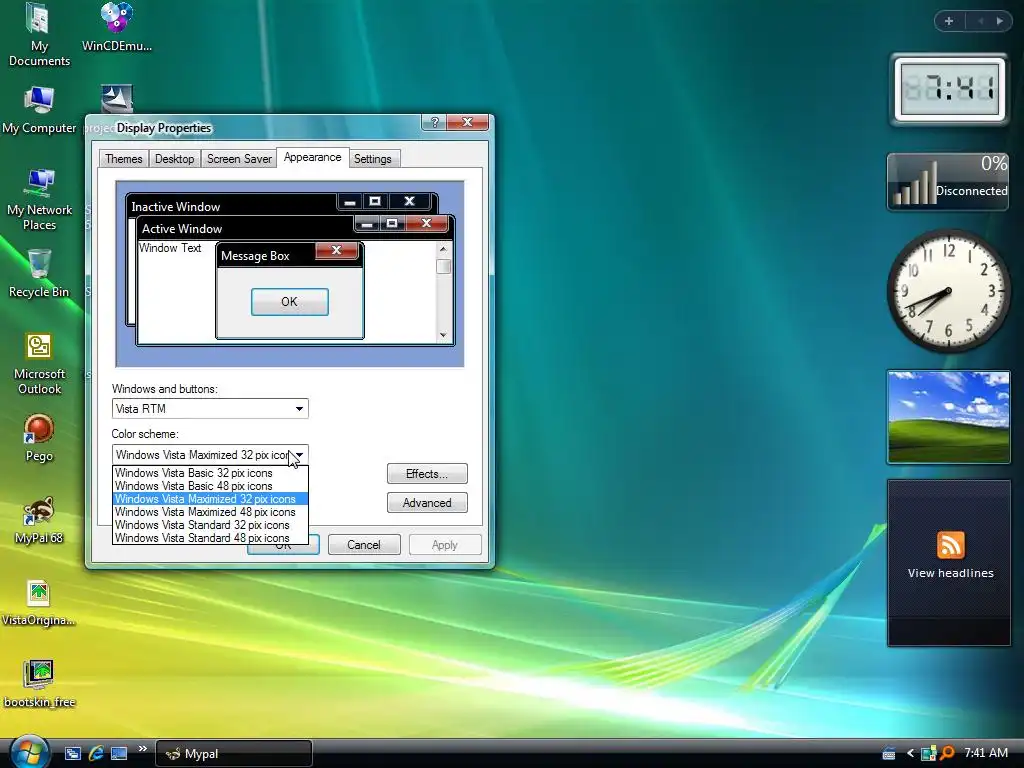Open the Advanced appearance button

click(x=427, y=503)
